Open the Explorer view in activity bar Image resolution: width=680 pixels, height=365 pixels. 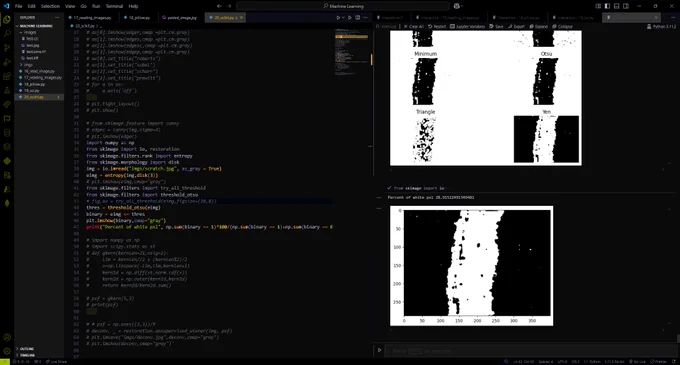click(7, 20)
